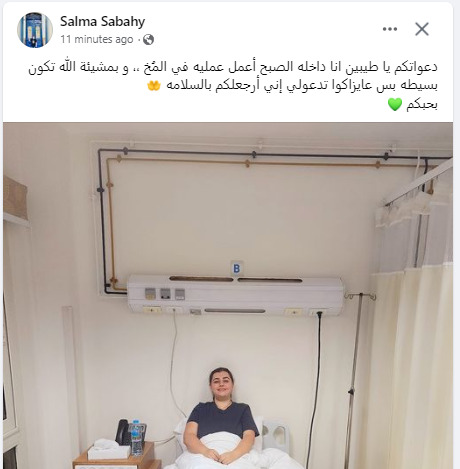Open the "11 minutes ago" timestamp link
The image size is (460, 469).
tap(97, 39)
